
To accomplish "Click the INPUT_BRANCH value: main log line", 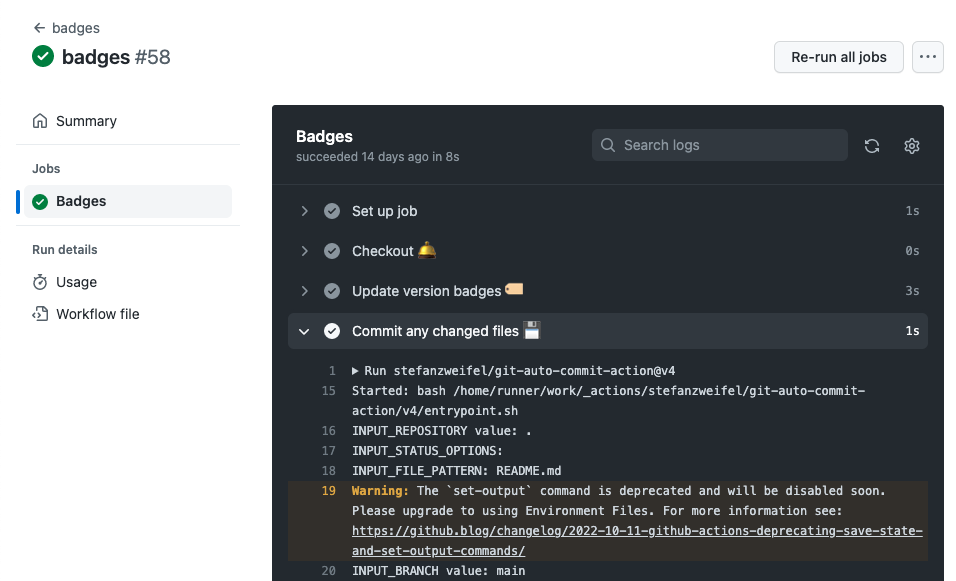I will (x=438, y=571).
